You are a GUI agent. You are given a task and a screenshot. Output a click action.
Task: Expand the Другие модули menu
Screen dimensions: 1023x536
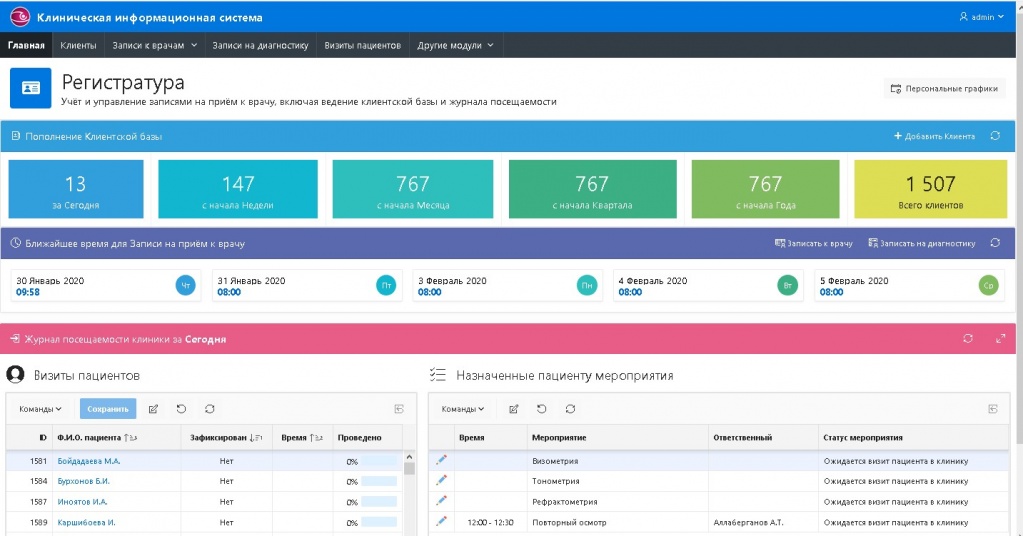[x=455, y=46]
